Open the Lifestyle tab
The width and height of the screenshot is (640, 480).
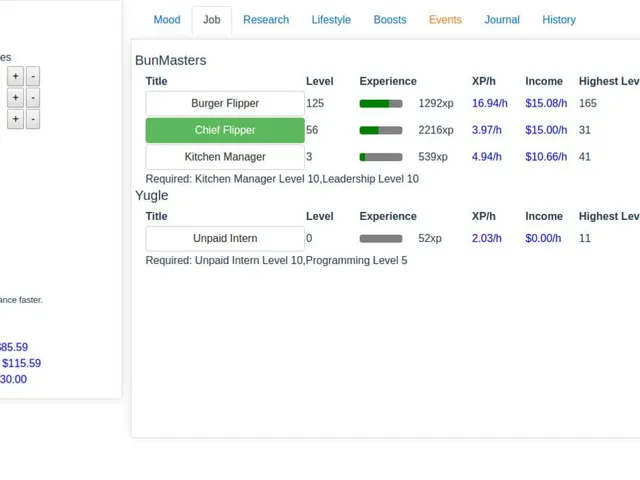[x=331, y=20]
